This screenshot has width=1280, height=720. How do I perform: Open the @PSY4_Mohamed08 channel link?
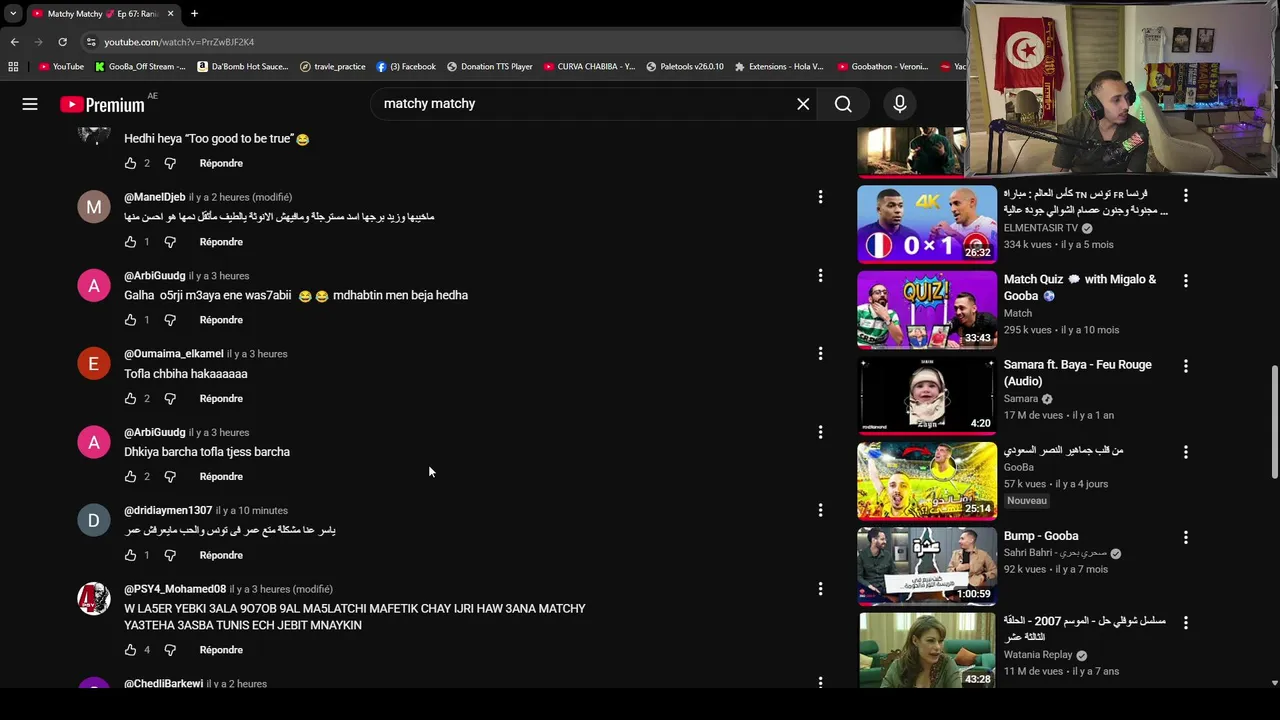pos(175,589)
